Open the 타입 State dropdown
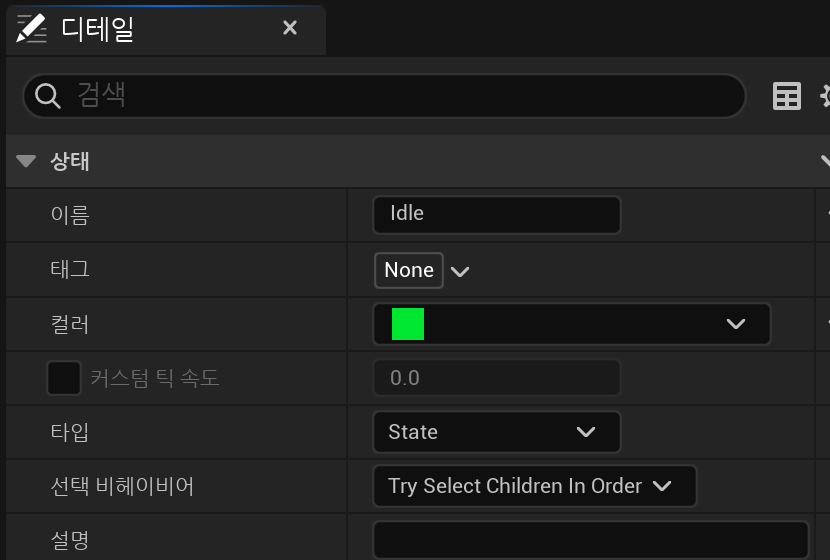The image size is (830, 560). [497, 432]
